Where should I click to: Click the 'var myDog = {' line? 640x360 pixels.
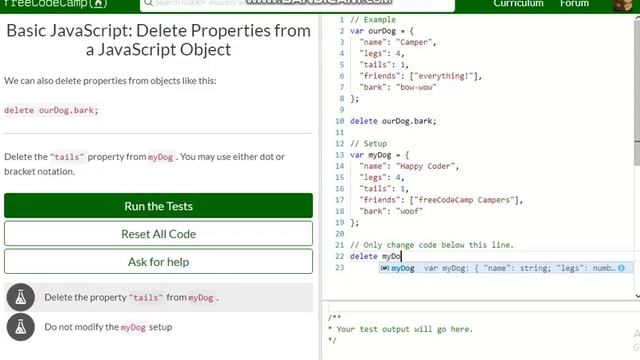coord(380,155)
